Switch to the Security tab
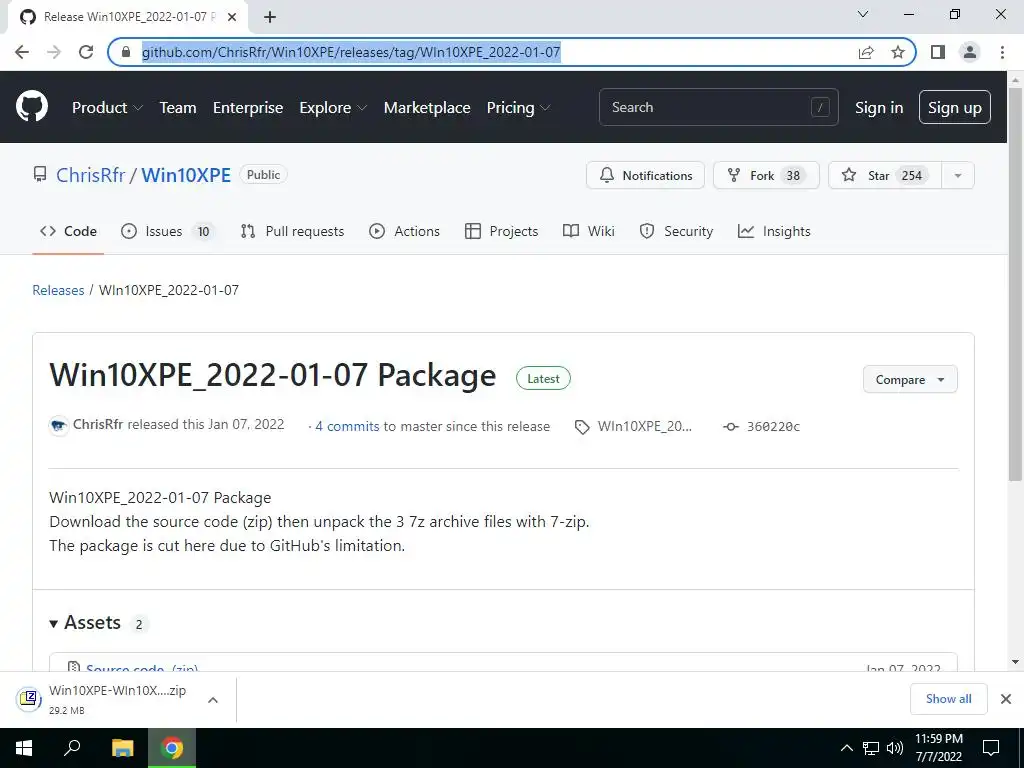 click(676, 231)
